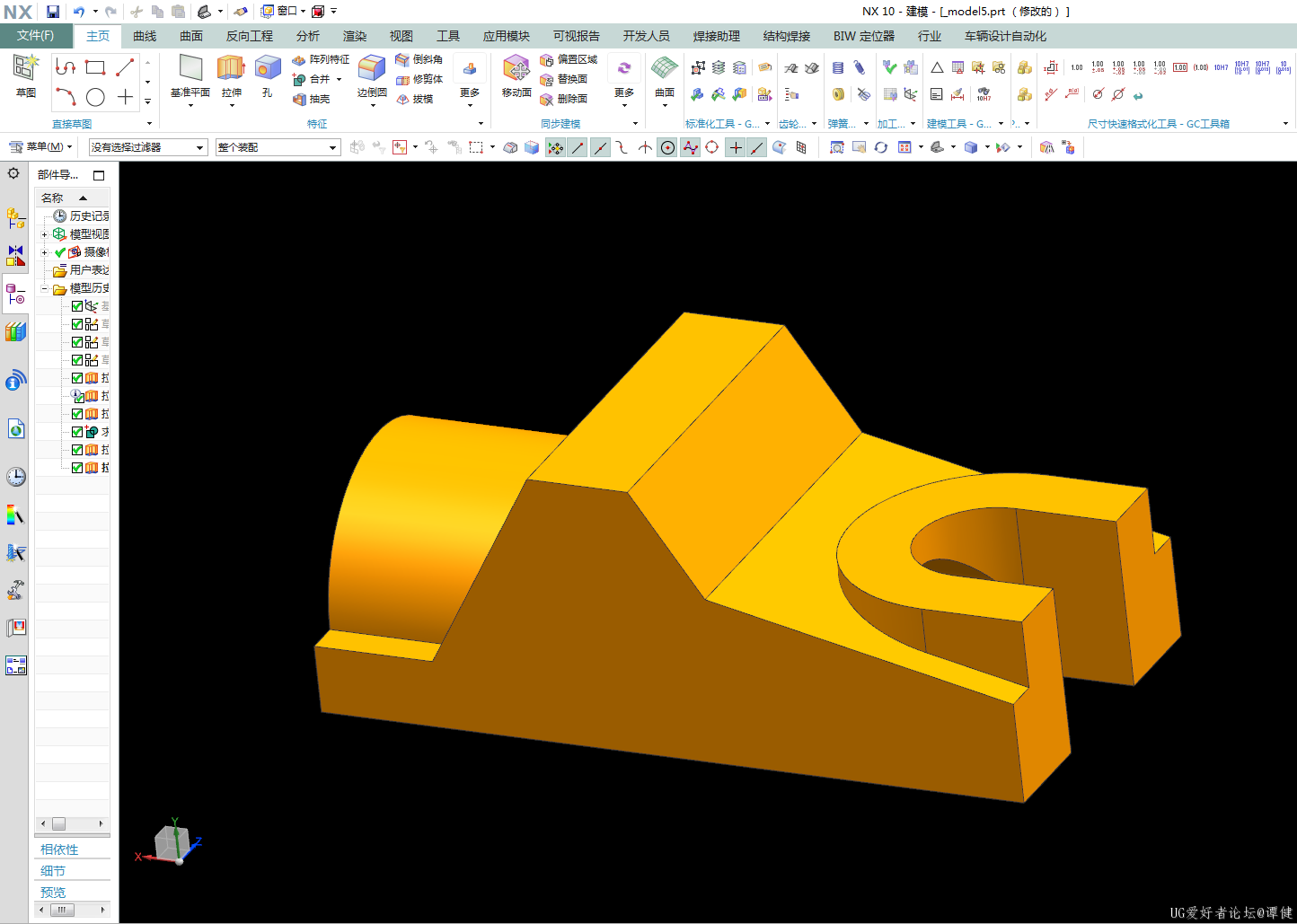
Task: Toggle checkbox of first extrude feature row
Action: tap(77, 378)
